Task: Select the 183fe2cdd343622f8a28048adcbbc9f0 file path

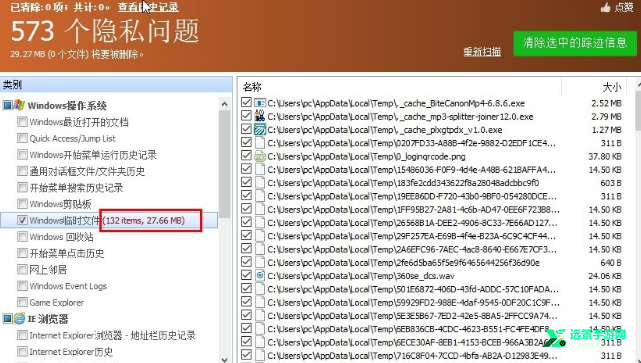Action: coord(403,183)
